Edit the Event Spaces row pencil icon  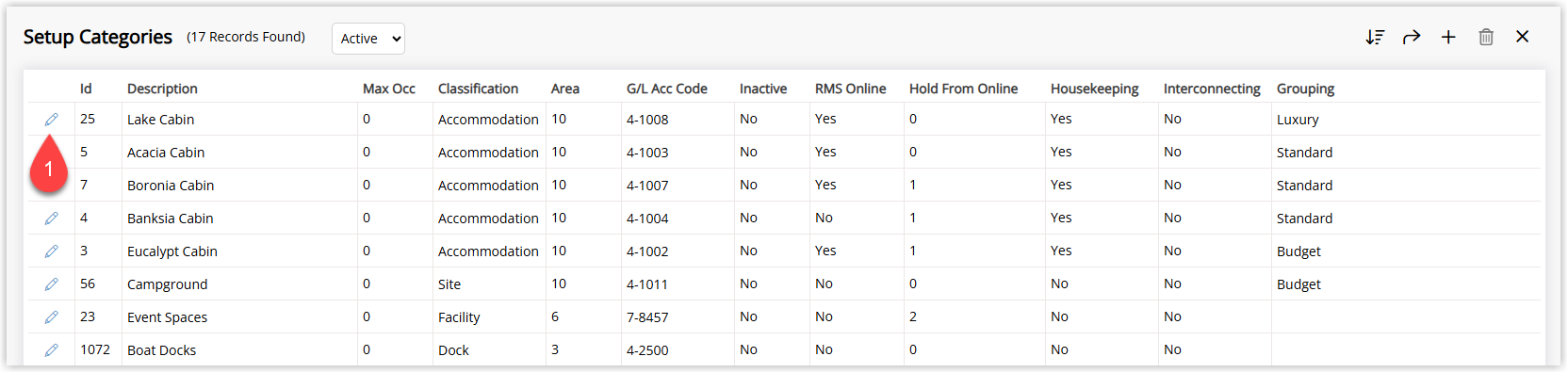click(52, 317)
